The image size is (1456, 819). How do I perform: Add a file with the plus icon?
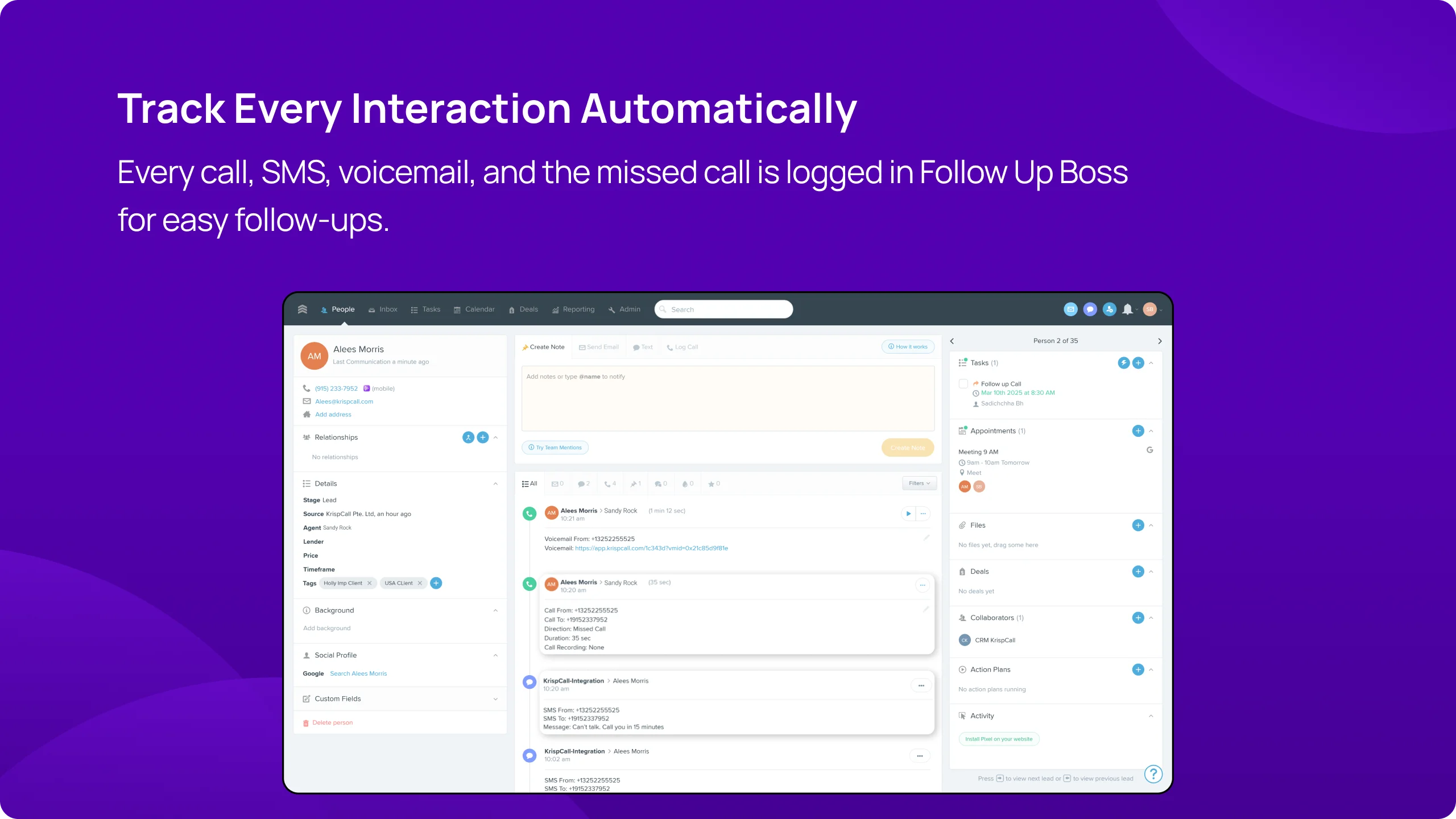(1138, 526)
